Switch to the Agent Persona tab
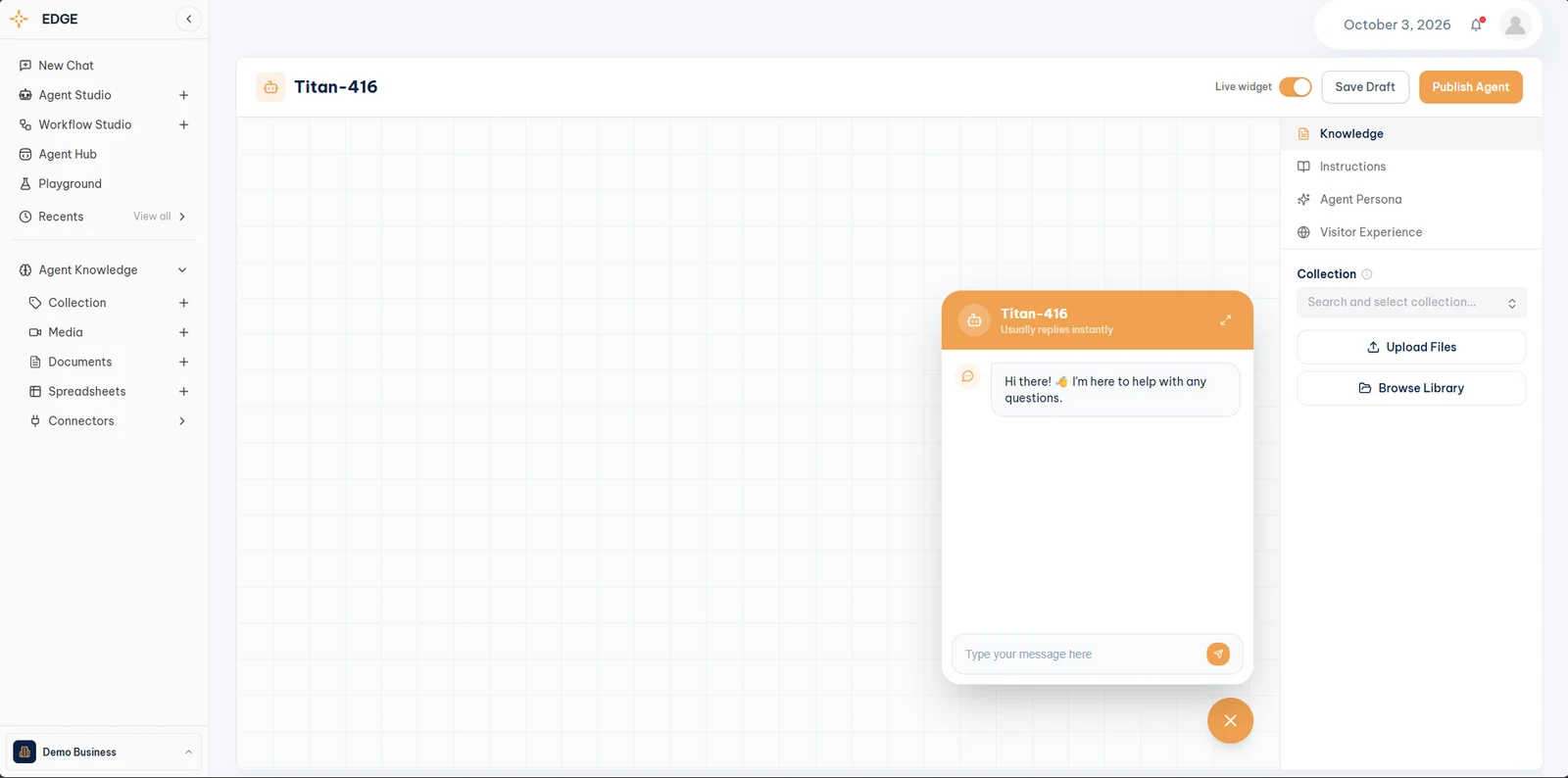Screen dimensions: 1568x778 1411,199
